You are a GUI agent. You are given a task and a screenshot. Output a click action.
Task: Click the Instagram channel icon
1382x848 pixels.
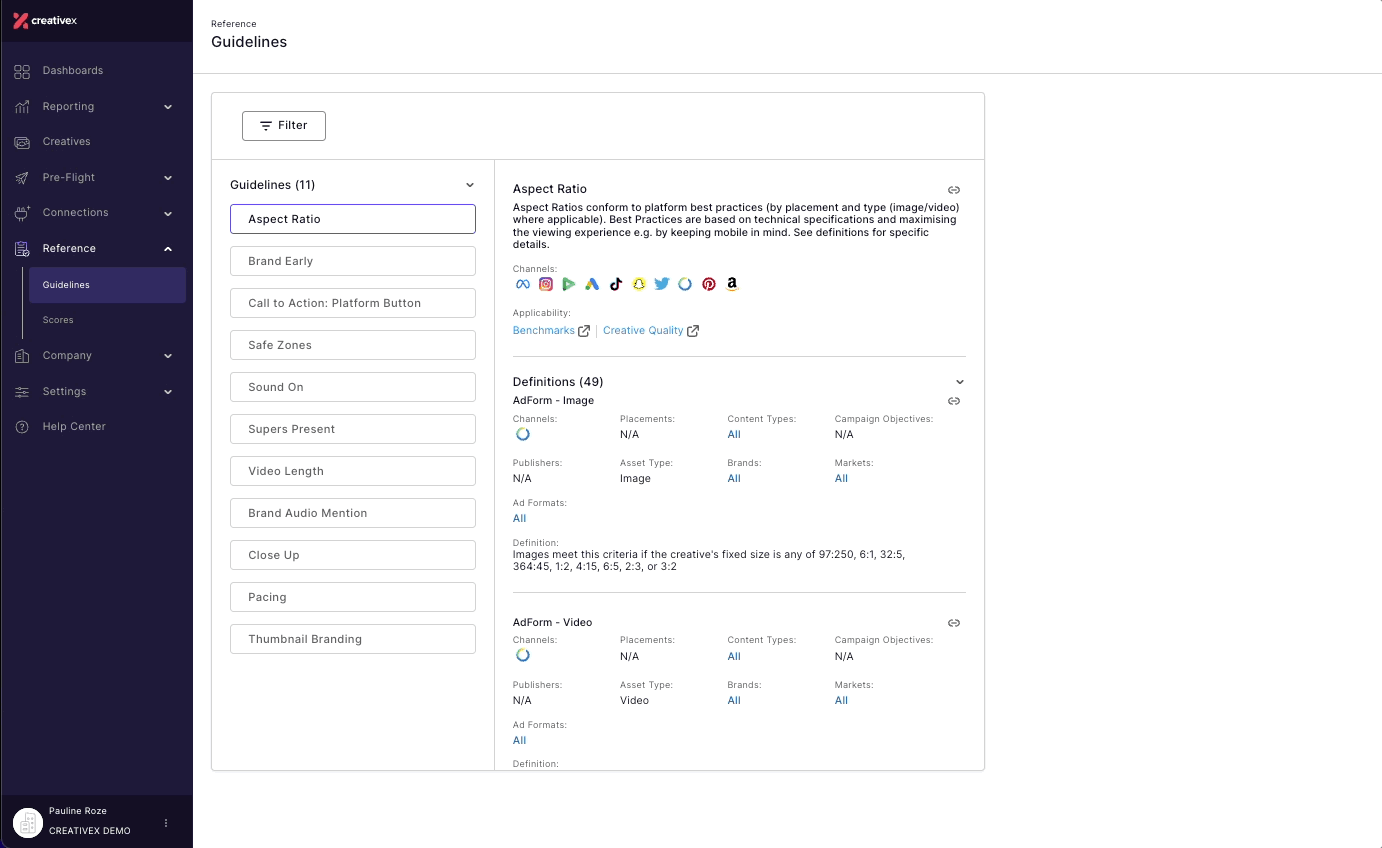[546, 284]
